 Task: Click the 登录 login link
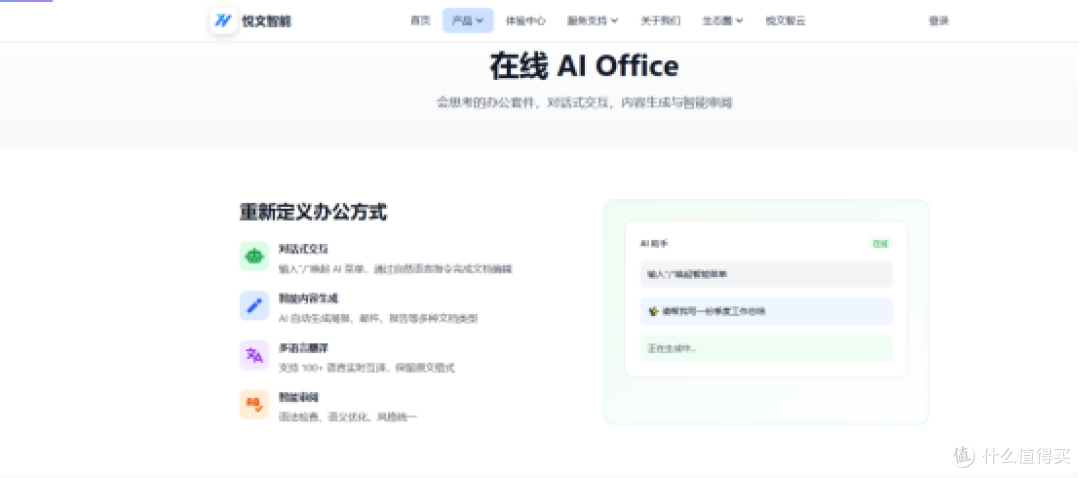[x=939, y=21]
